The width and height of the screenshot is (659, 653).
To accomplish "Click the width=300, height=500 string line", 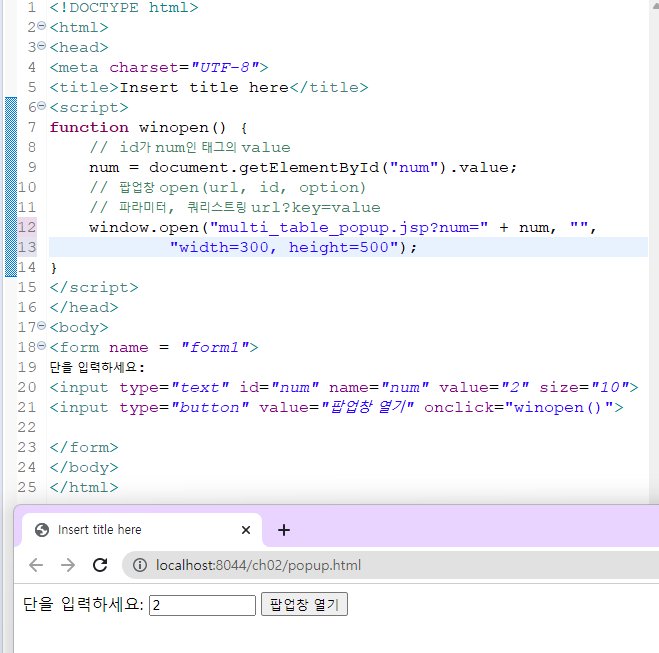I will click(293, 248).
